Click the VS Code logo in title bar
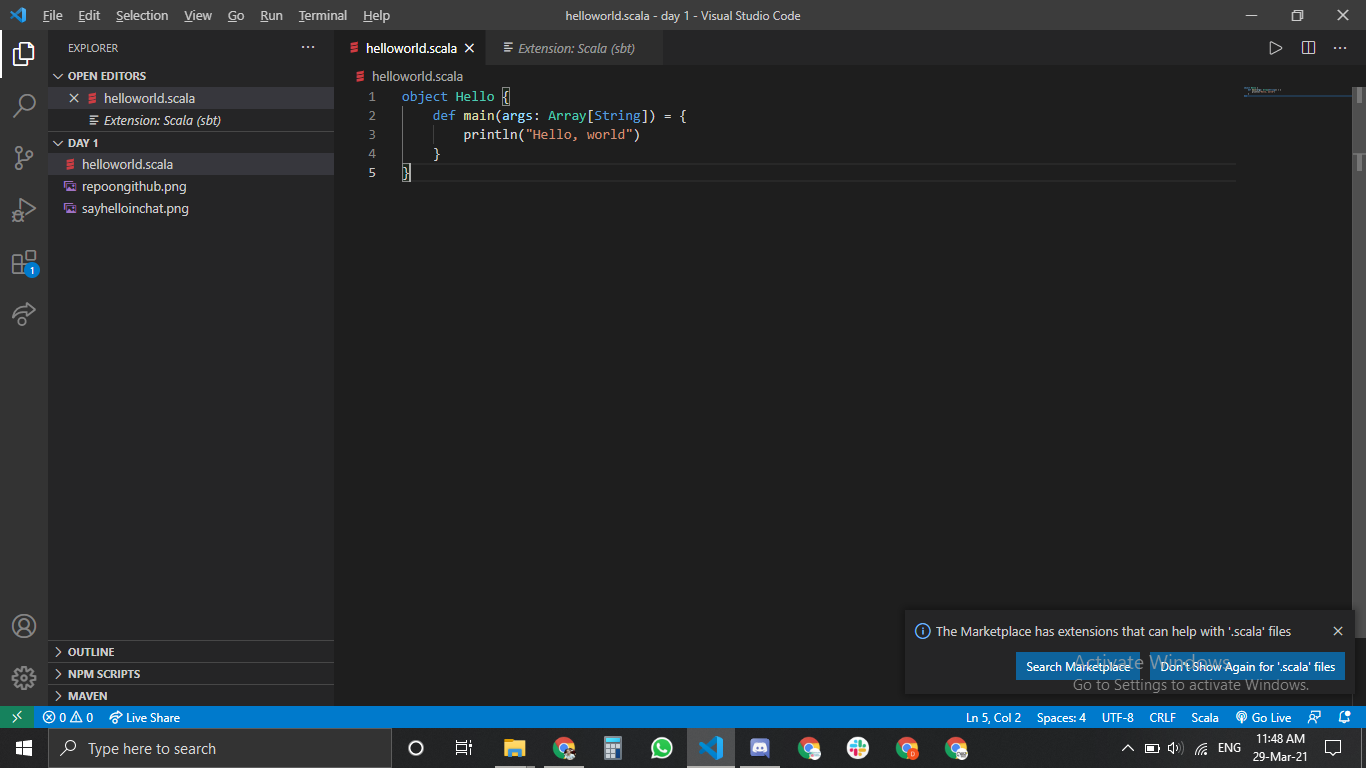 tap(17, 15)
